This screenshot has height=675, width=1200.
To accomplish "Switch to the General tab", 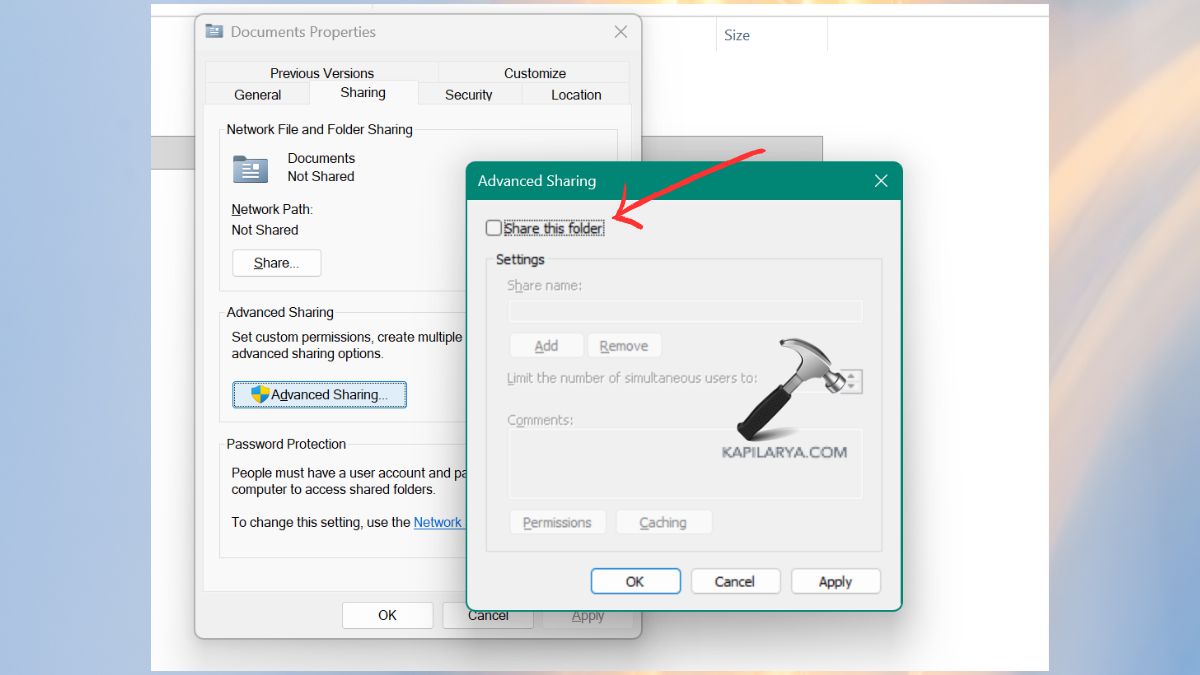I will pos(257,93).
